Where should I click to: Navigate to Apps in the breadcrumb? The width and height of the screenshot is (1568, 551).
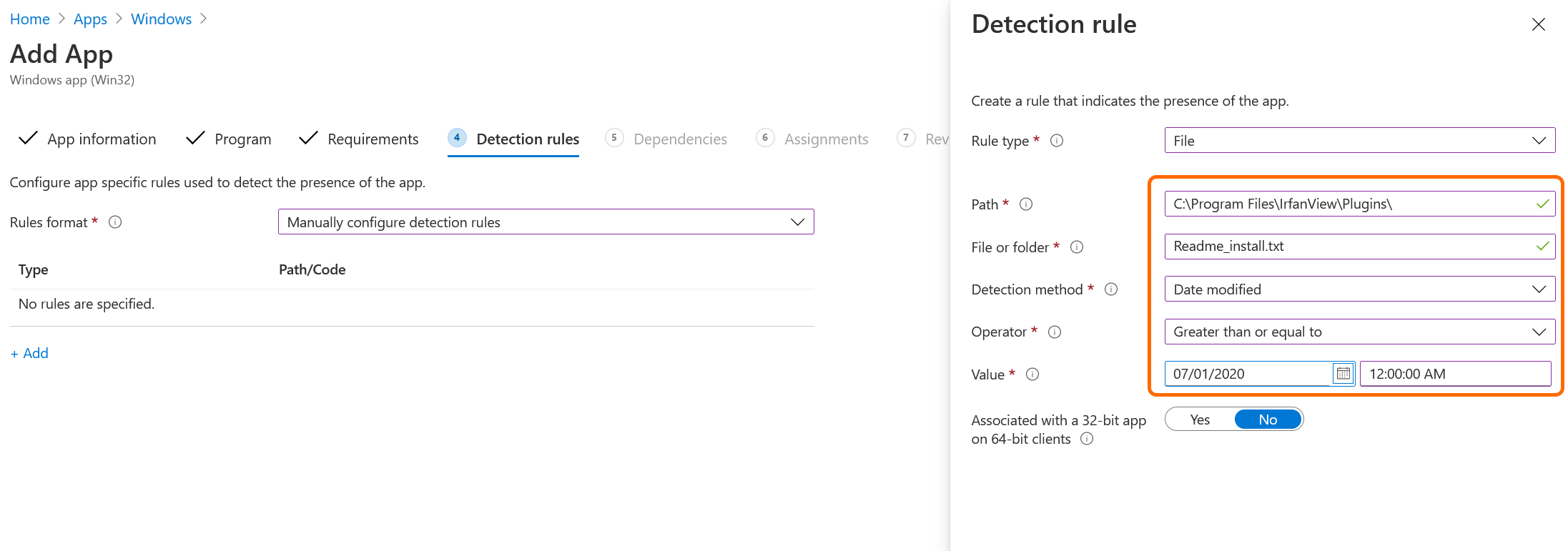click(x=90, y=19)
